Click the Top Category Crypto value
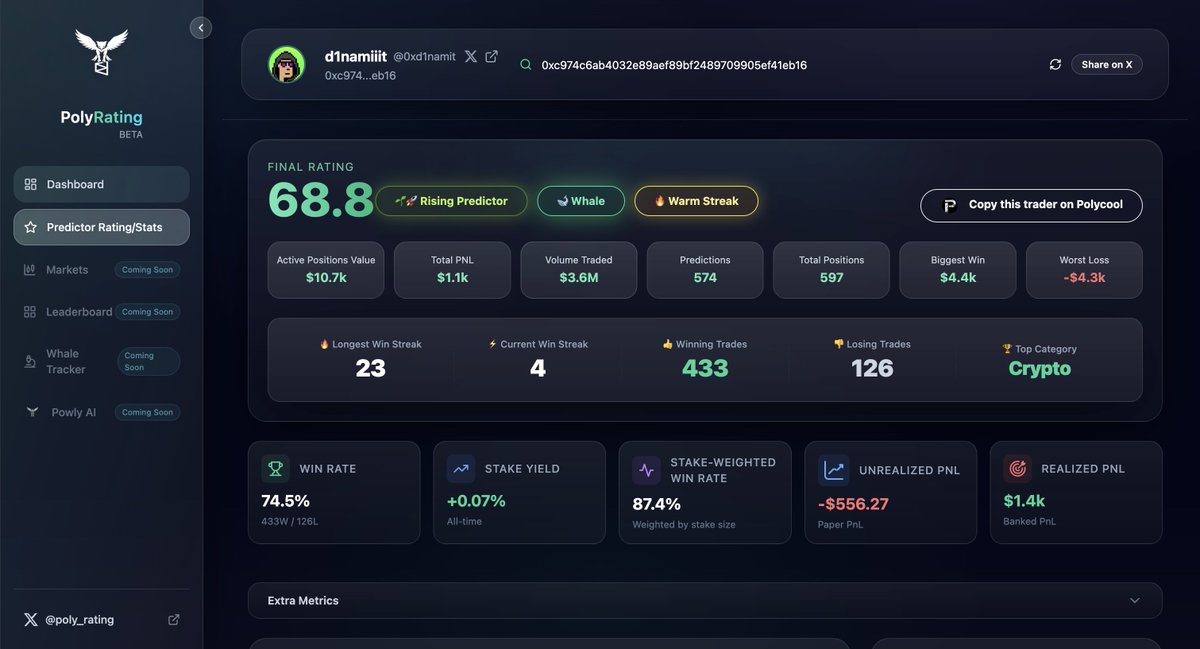Image resolution: width=1200 pixels, height=649 pixels. click(1039, 368)
